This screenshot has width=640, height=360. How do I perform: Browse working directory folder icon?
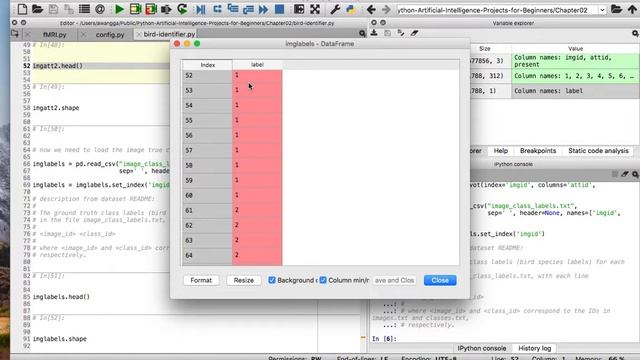[x=616, y=9]
